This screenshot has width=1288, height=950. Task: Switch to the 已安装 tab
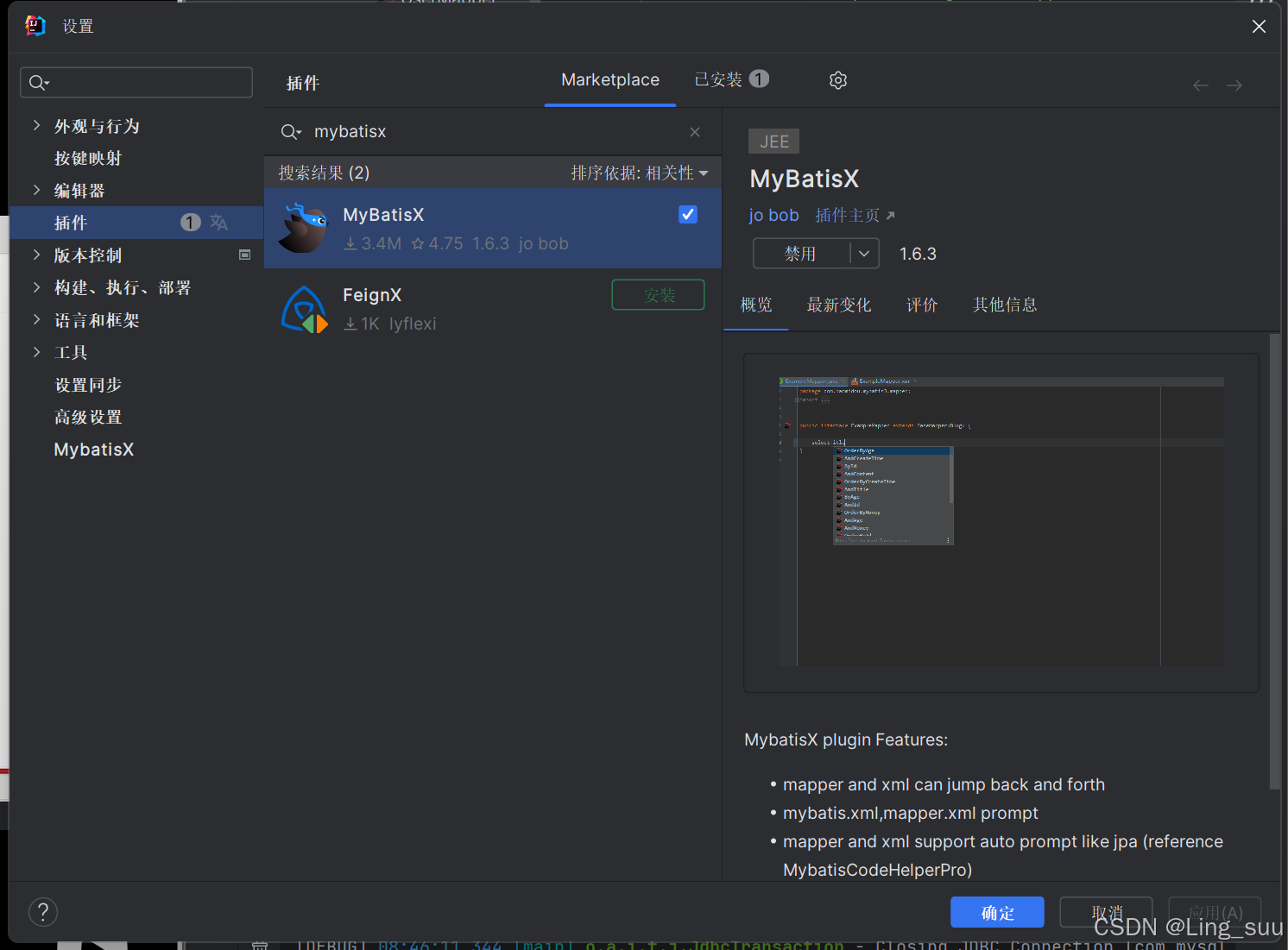pyautogui.click(x=731, y=79)
